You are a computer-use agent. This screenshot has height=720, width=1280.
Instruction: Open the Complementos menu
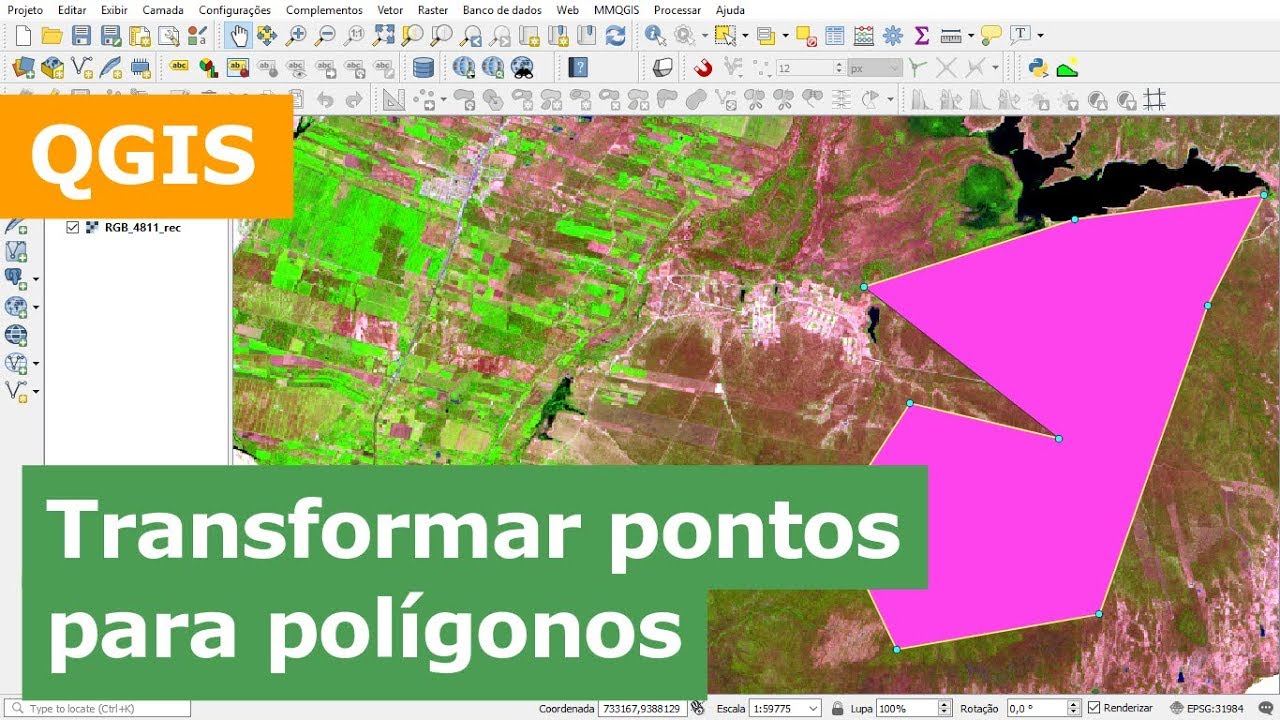click(x=324, y=10)
